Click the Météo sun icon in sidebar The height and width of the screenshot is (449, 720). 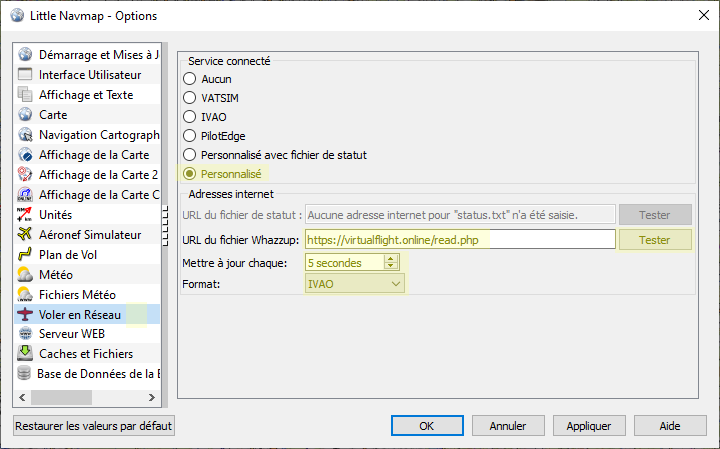[26, 275]
